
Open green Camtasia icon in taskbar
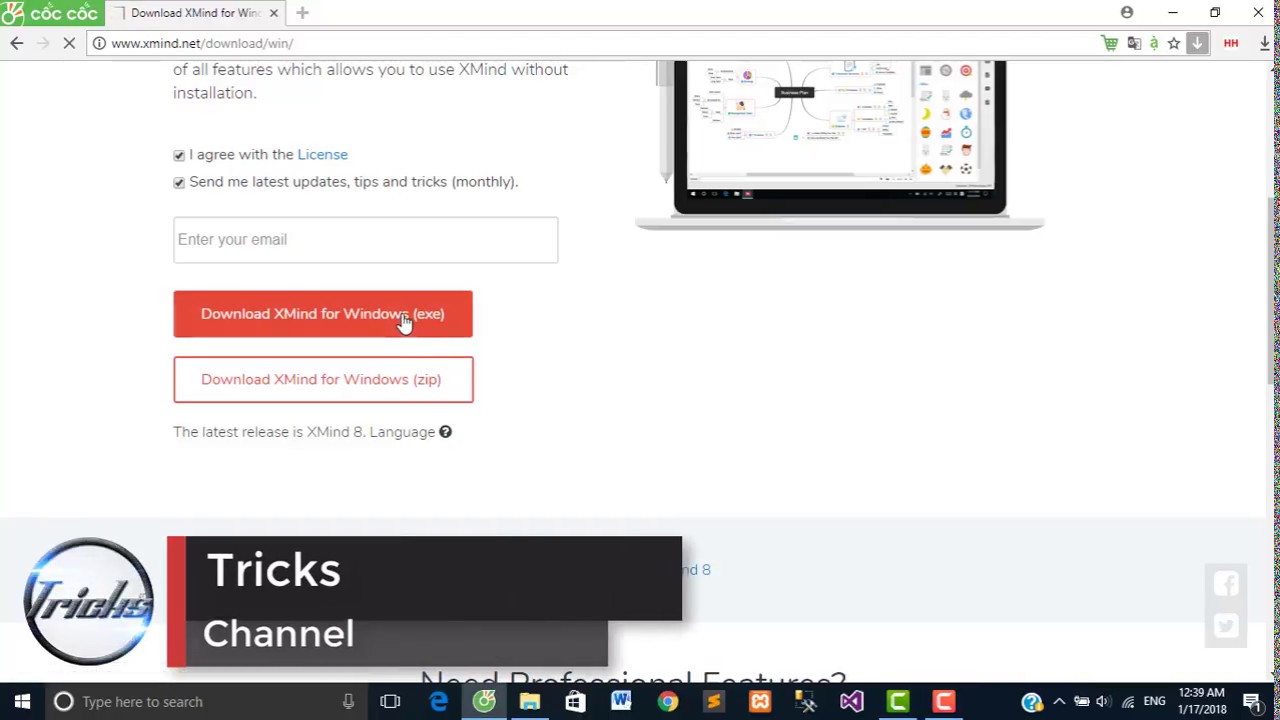pos(898,702)
